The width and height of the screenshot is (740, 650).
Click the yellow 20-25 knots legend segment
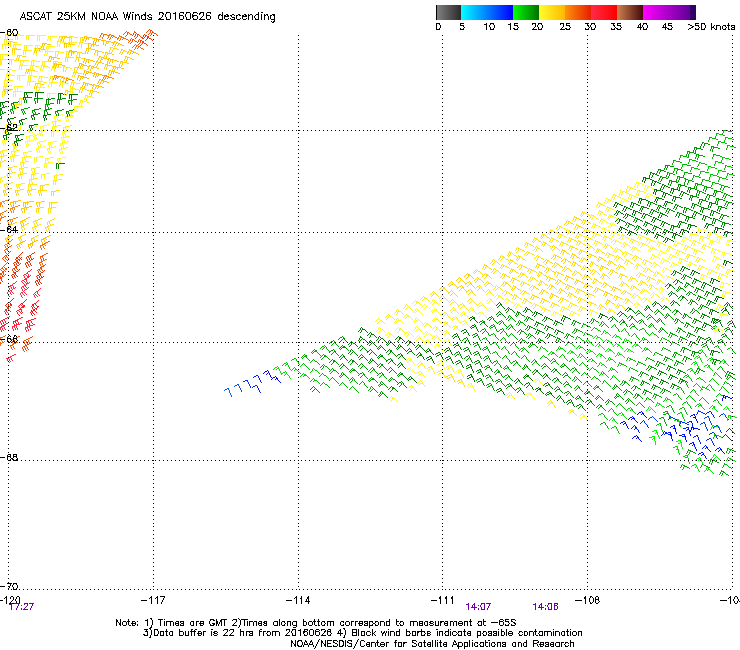[552, 12]
